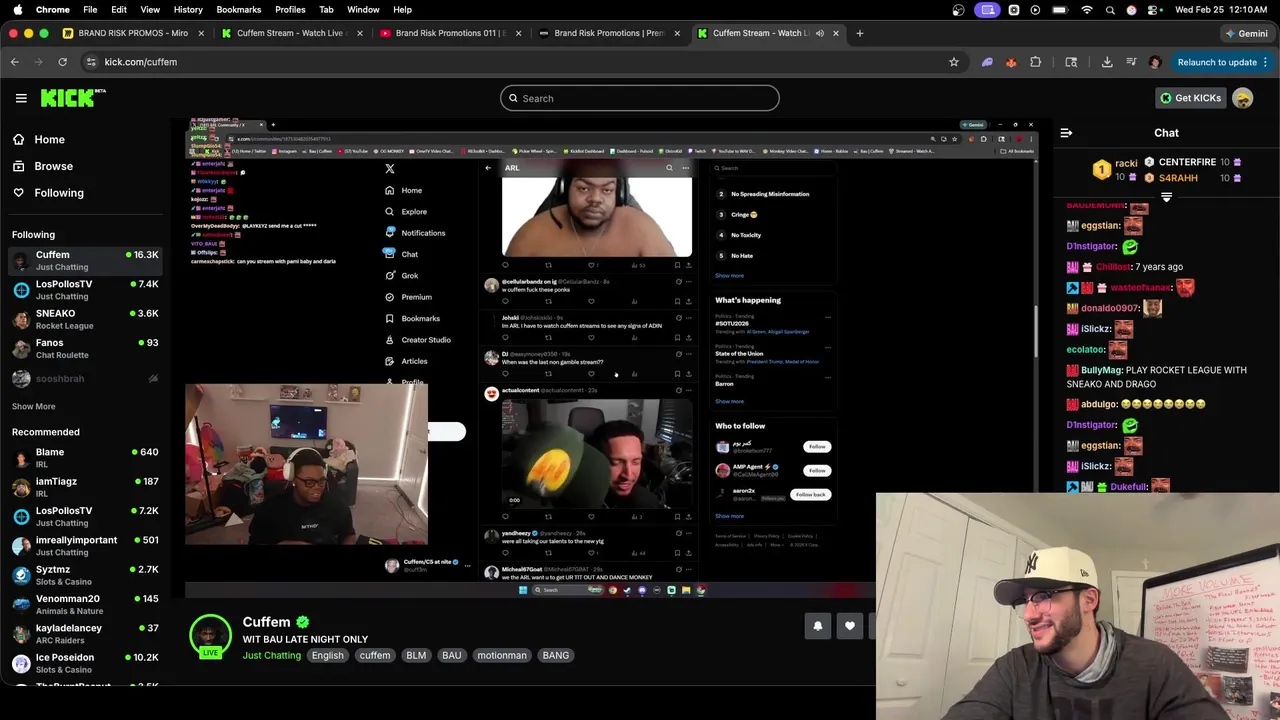Open the Profiles menu in menu bar
This screenshot has width=1280, height=720.
tap(290, 9)
